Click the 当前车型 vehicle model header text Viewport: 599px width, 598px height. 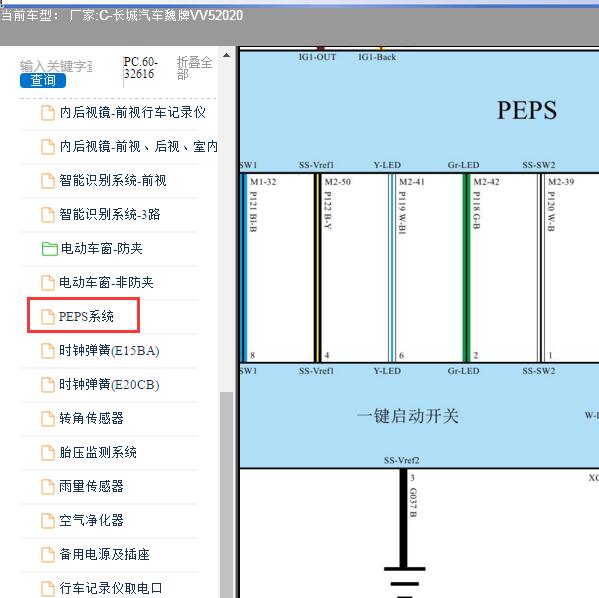(x=121, y=16)
